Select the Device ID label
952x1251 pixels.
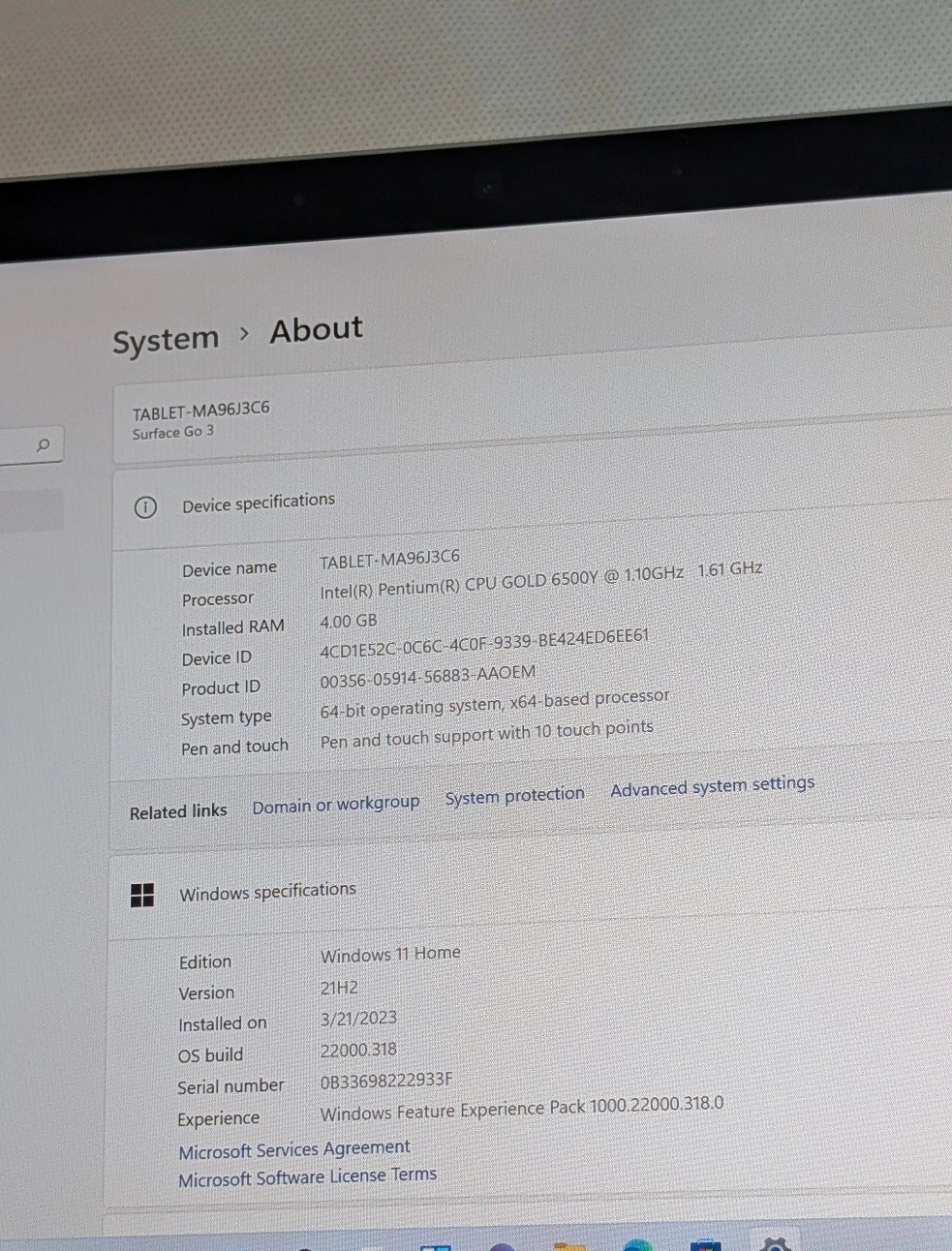[x=217, y=658]
